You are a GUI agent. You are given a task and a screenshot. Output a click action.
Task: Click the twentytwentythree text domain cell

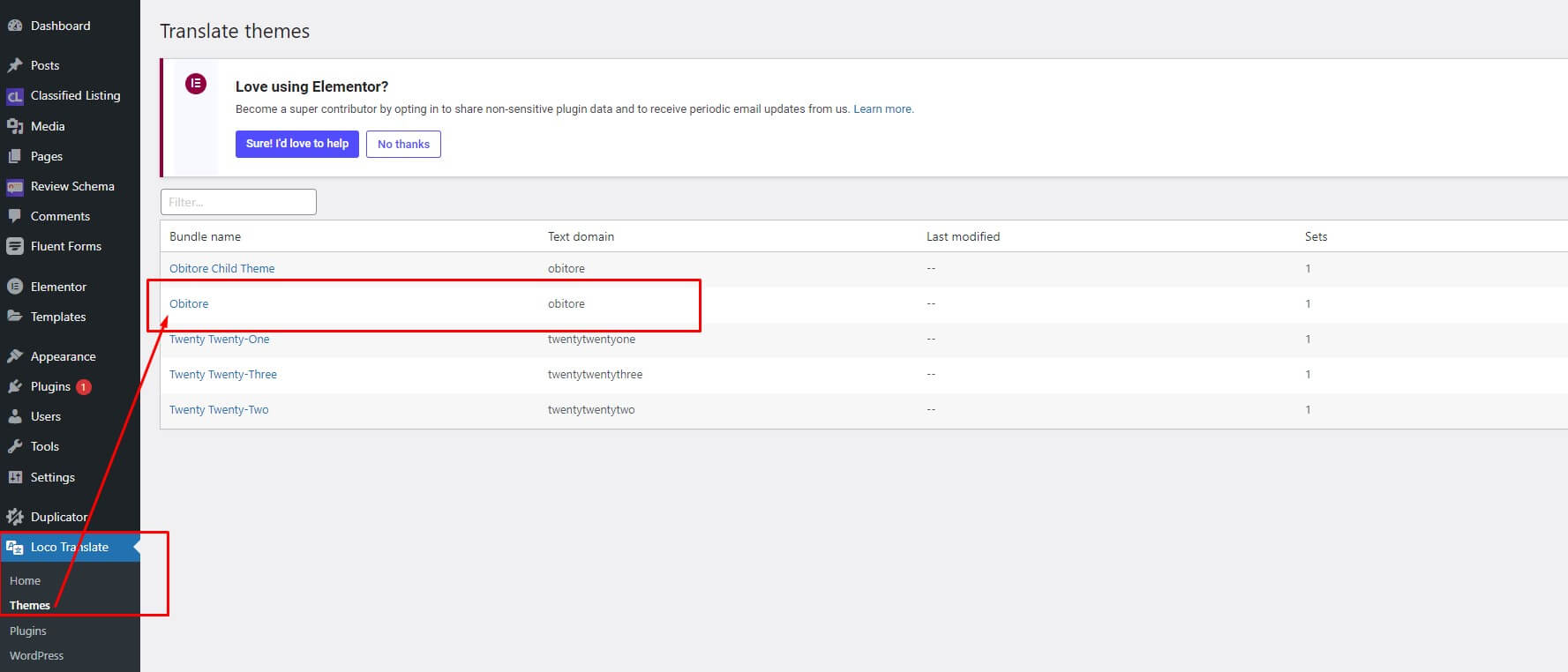[x=595, y=374]
